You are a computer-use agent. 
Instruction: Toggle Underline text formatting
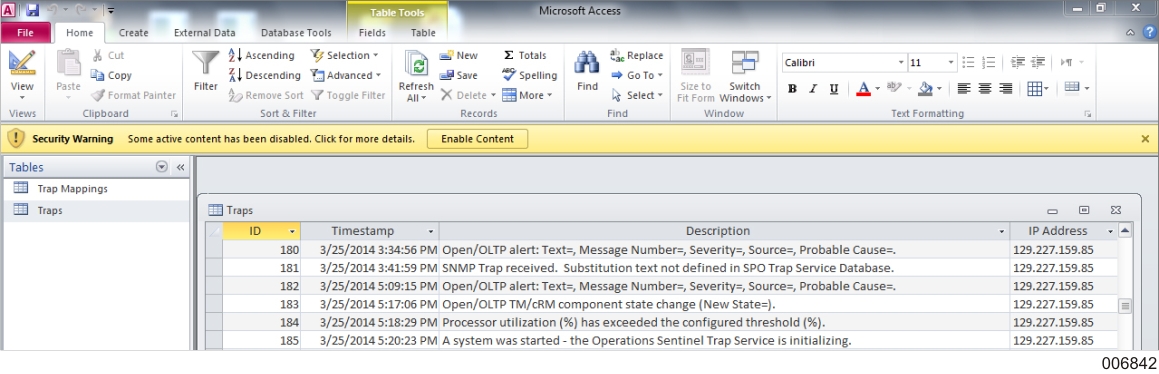834,89
